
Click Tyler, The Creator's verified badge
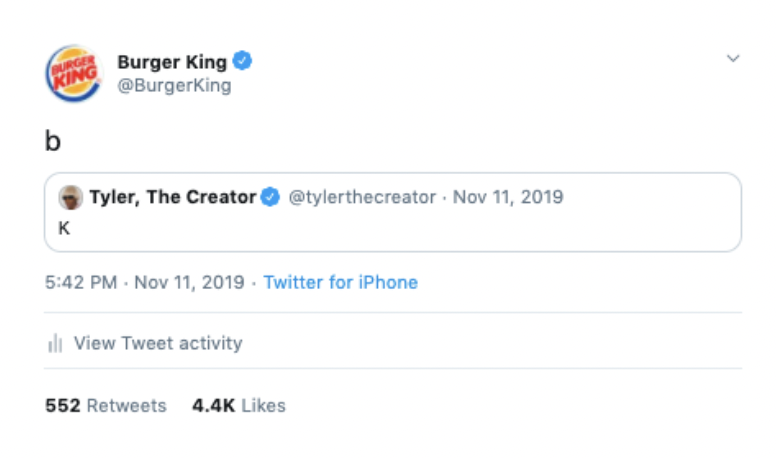[x=270, y=197]
